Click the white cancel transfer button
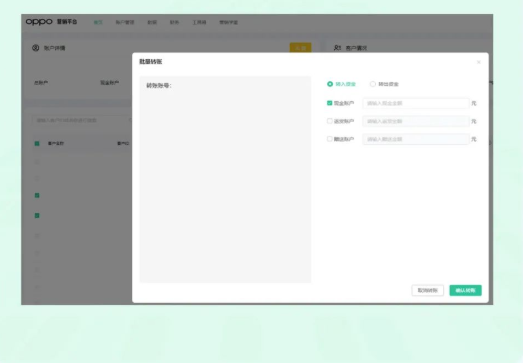Screen dimensions: 523x363 coord(428,291)
